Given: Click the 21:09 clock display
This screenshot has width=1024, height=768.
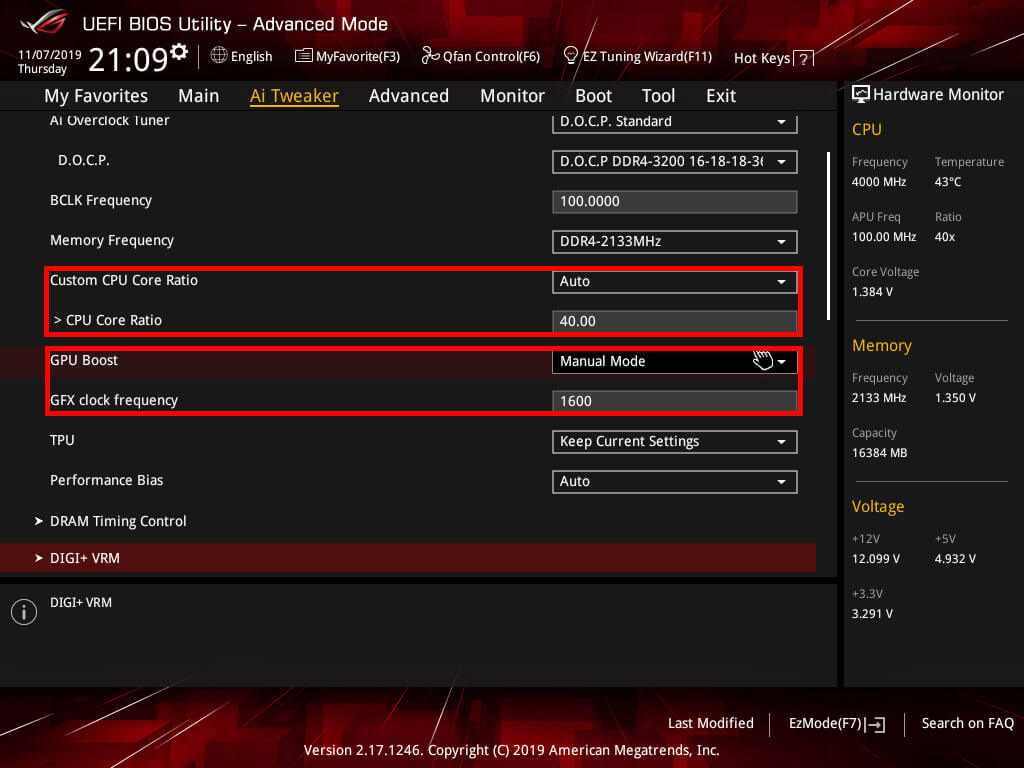Looking at the screenshot, I should (128, 59).
